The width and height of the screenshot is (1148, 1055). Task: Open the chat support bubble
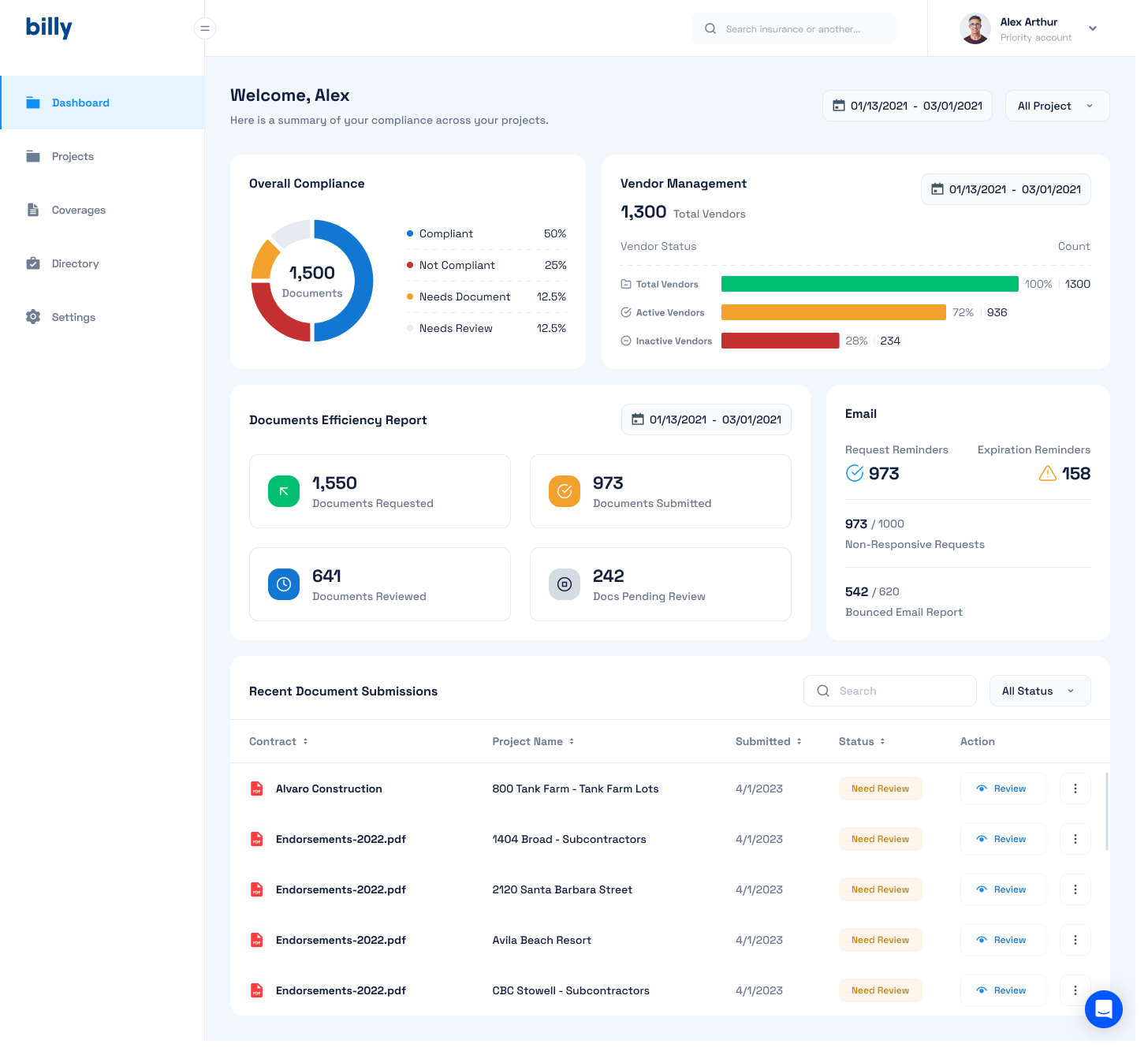(1103, 1009)
